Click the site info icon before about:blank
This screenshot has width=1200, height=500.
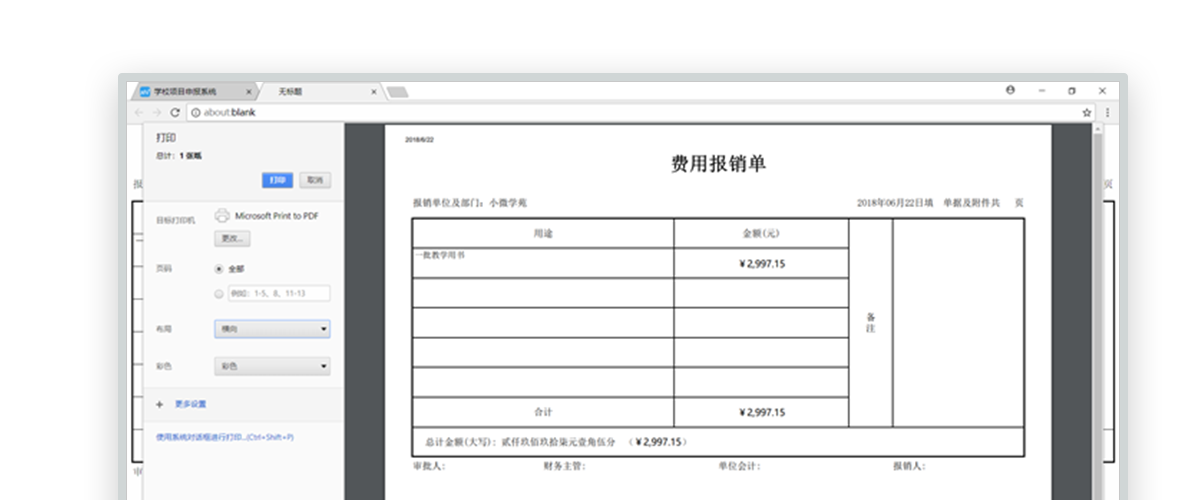point(195,113)
